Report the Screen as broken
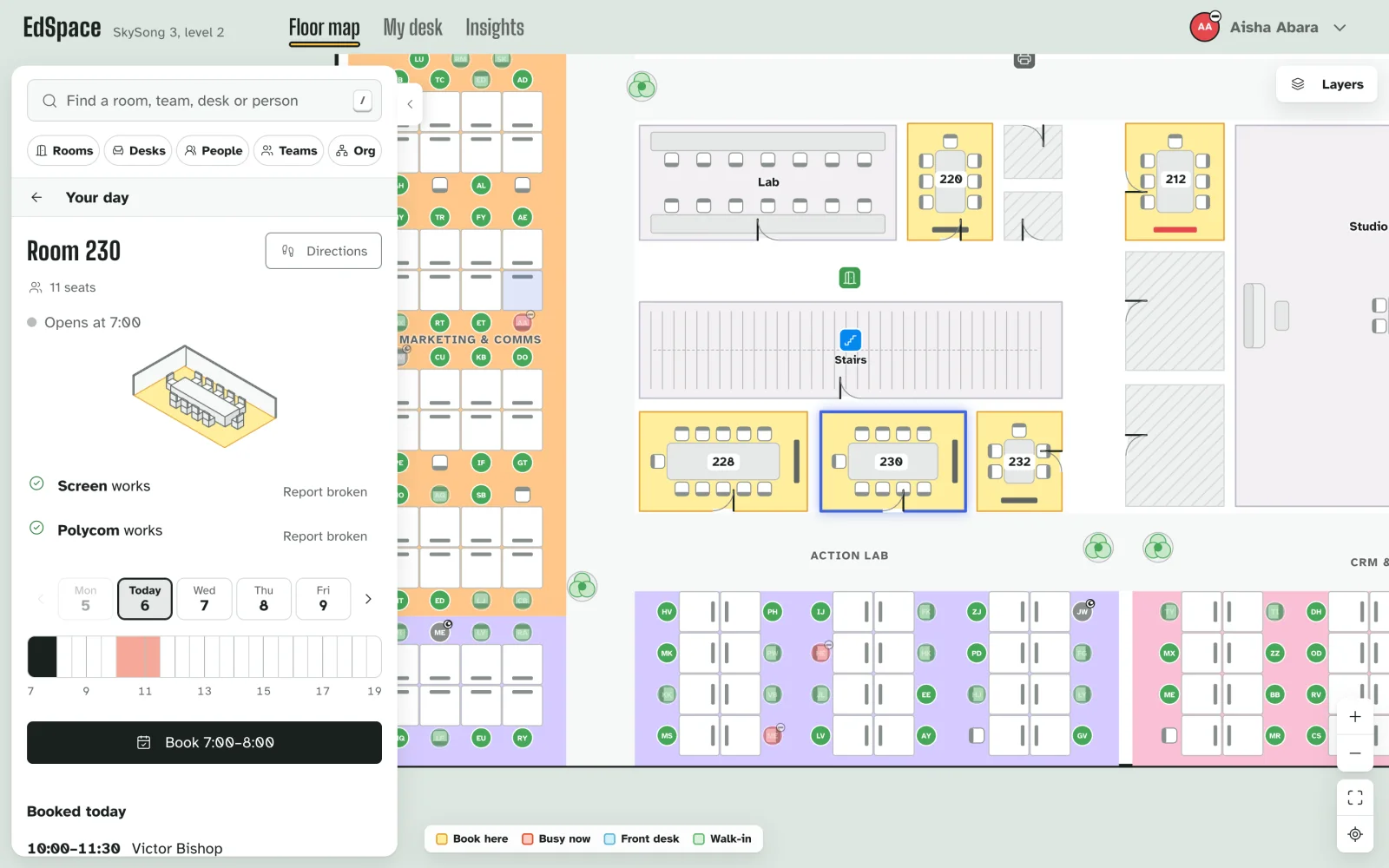 (325, 492)
